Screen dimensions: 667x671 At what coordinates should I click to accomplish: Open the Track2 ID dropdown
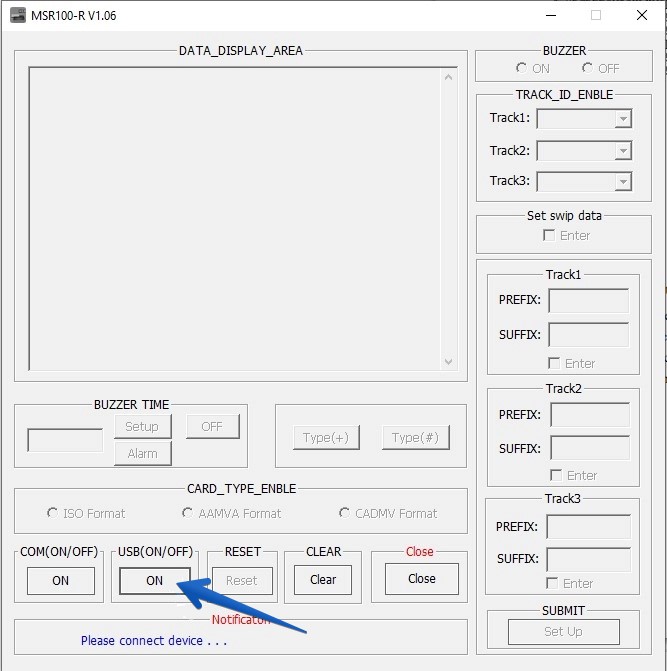click(623, 151)
